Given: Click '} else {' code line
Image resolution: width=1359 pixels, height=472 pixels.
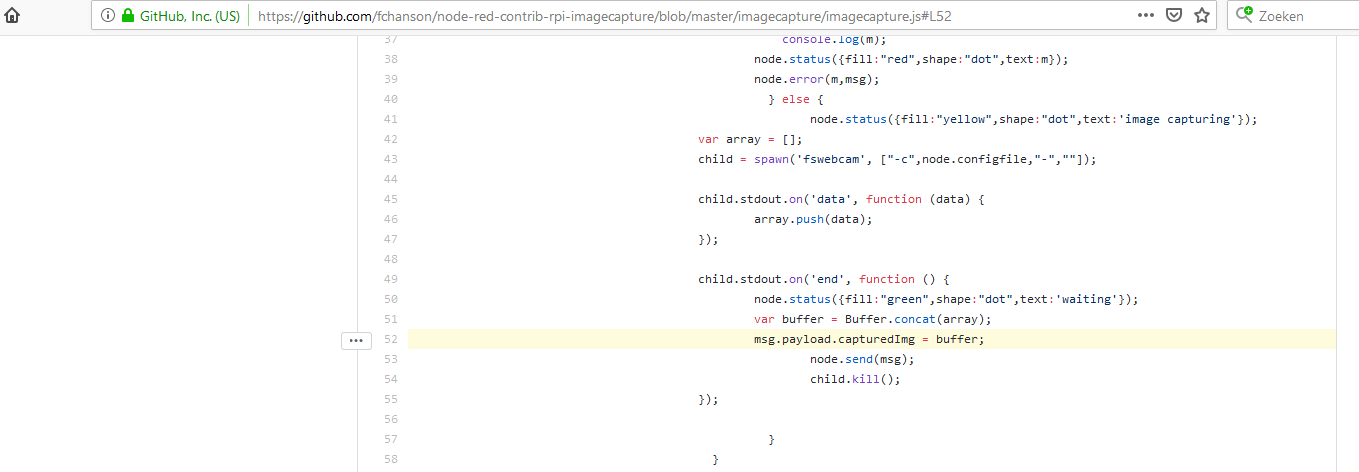Looking at the screenshot, I should [795, 99].
